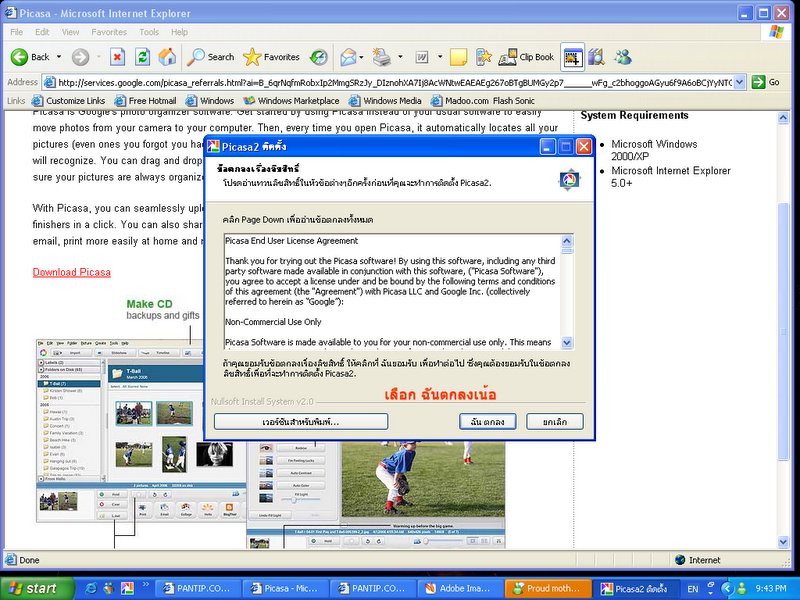Expand the Print button dropdown arrow
Viewport: 800px width, 600px height.
coord(400,57)
